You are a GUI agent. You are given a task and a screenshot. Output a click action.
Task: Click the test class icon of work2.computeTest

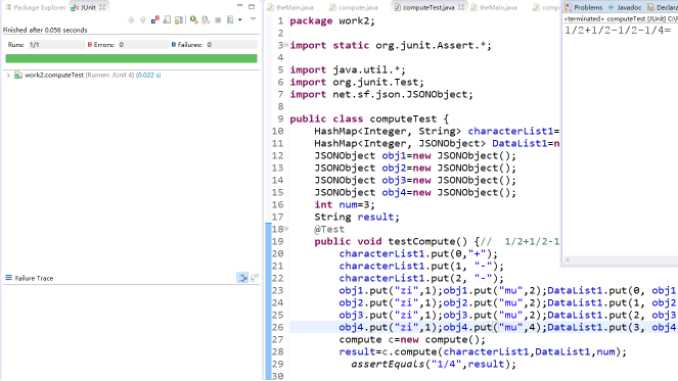(18, 75)
